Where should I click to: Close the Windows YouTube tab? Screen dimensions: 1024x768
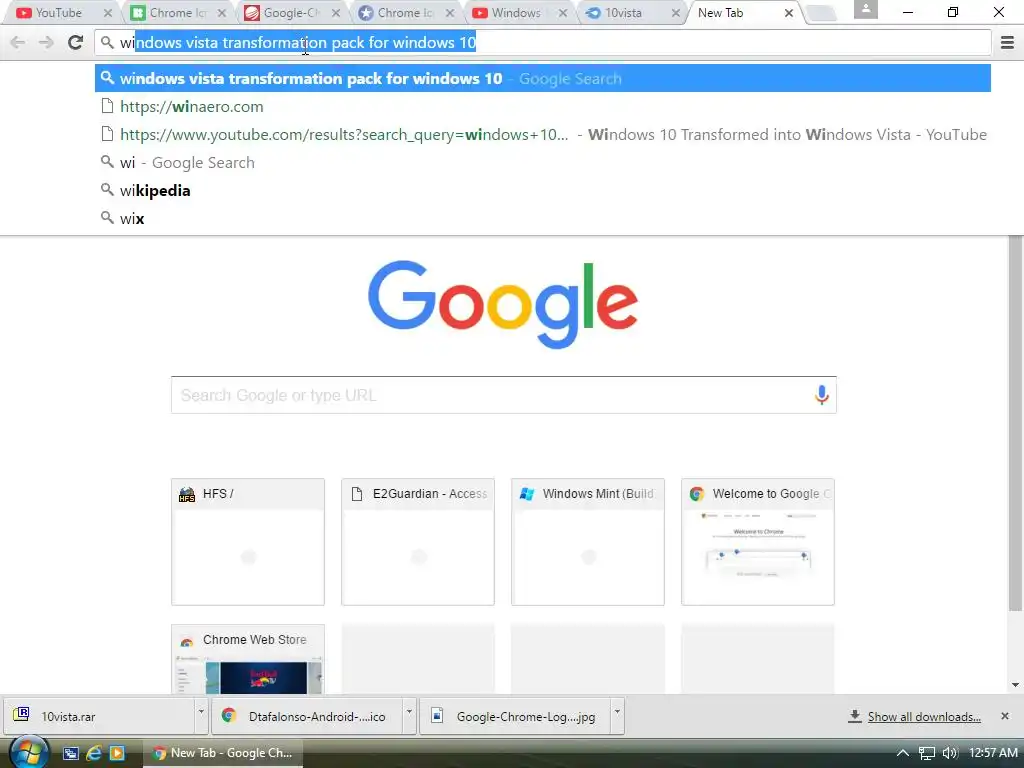562,13
